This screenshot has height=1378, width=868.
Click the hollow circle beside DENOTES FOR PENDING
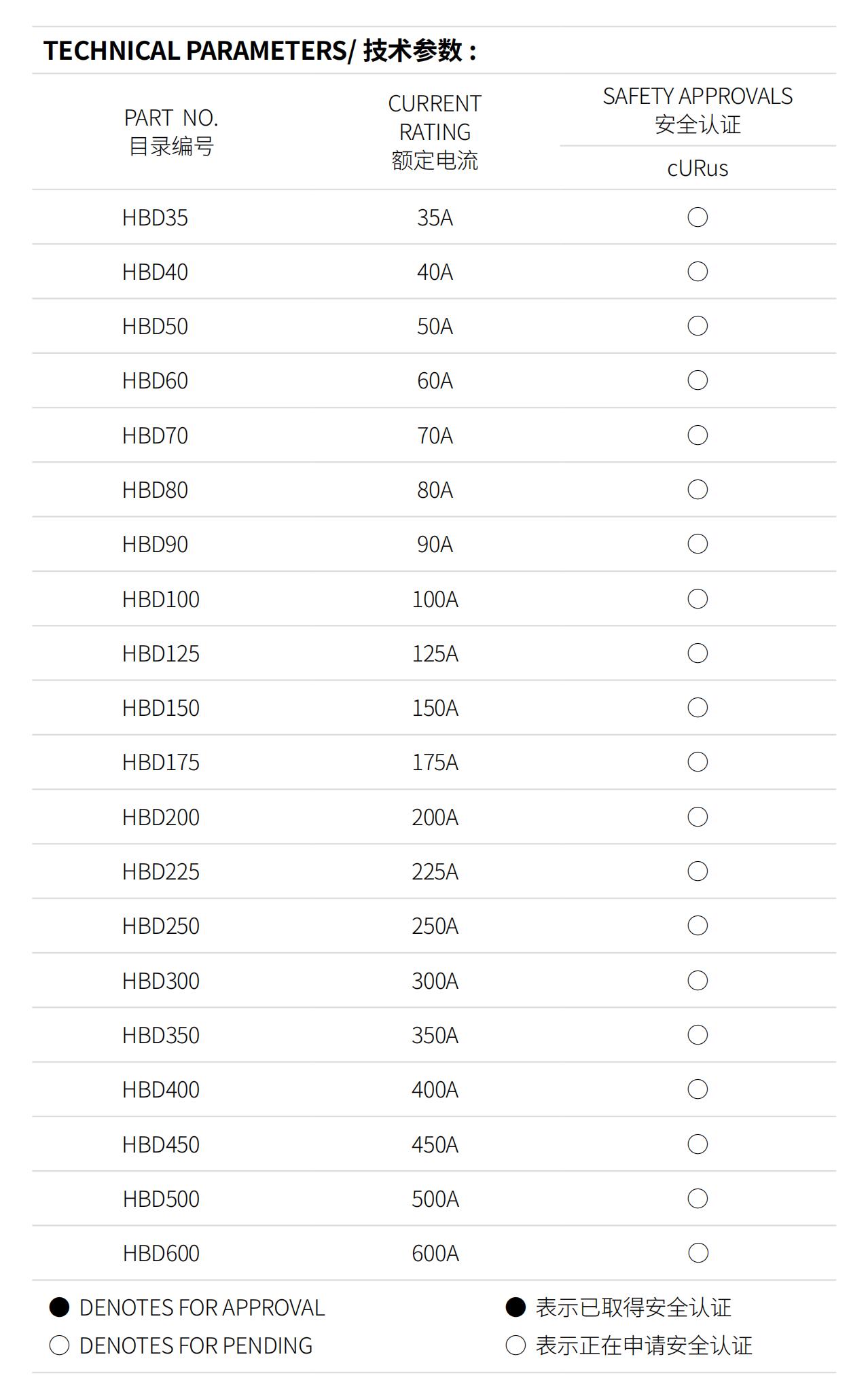(x=59, y=1345)
